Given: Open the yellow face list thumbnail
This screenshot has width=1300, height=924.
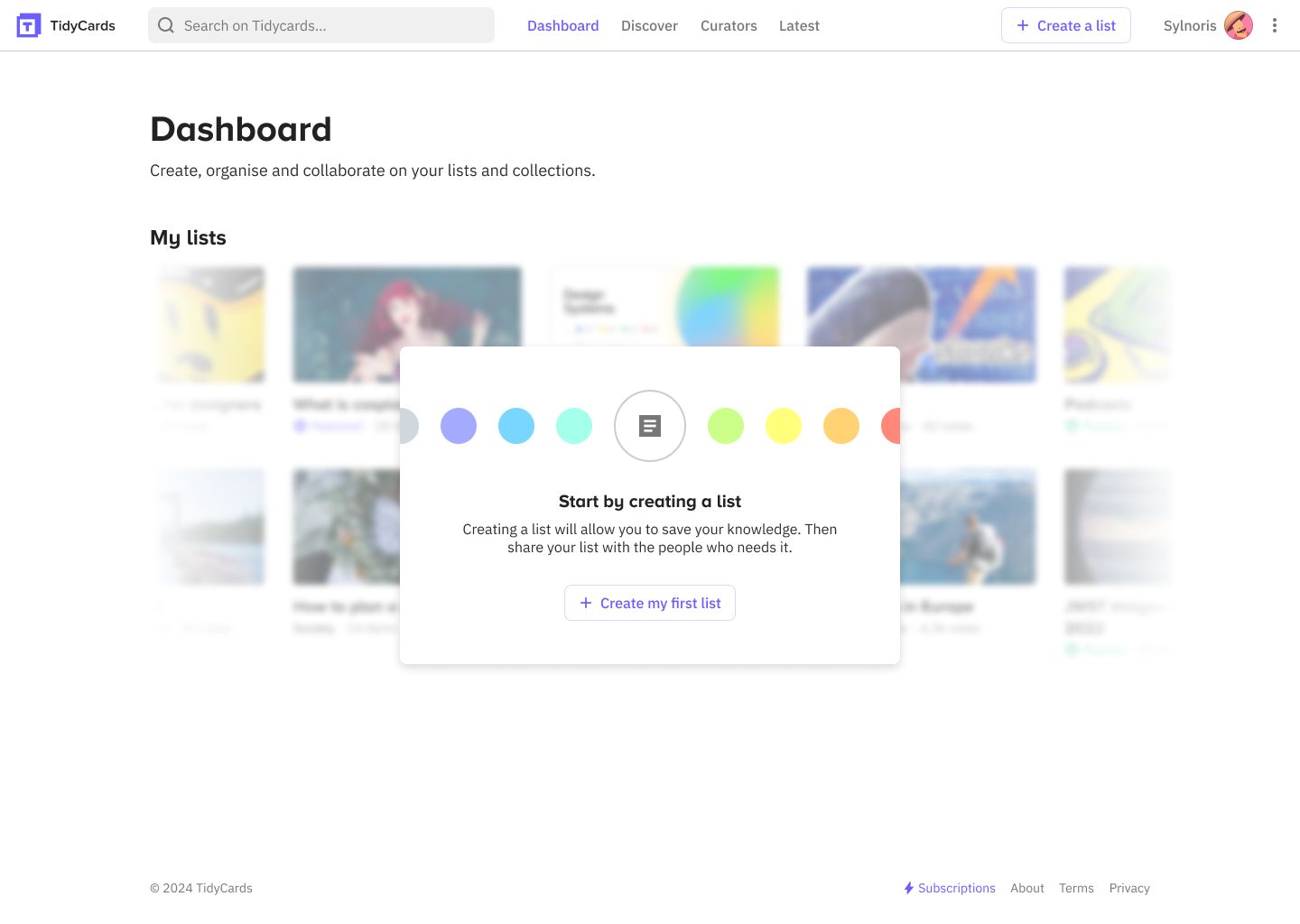Looking at the screenshot, I should pyautogui.click(x=212, y=325).
